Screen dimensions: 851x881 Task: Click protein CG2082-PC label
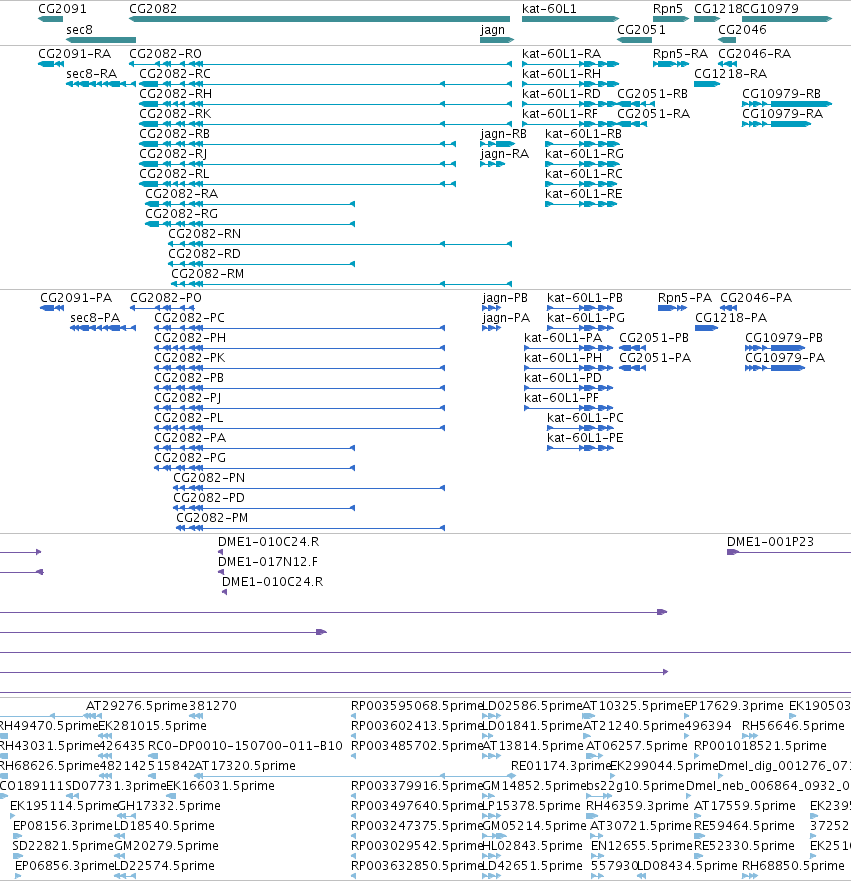click(189, 318)
